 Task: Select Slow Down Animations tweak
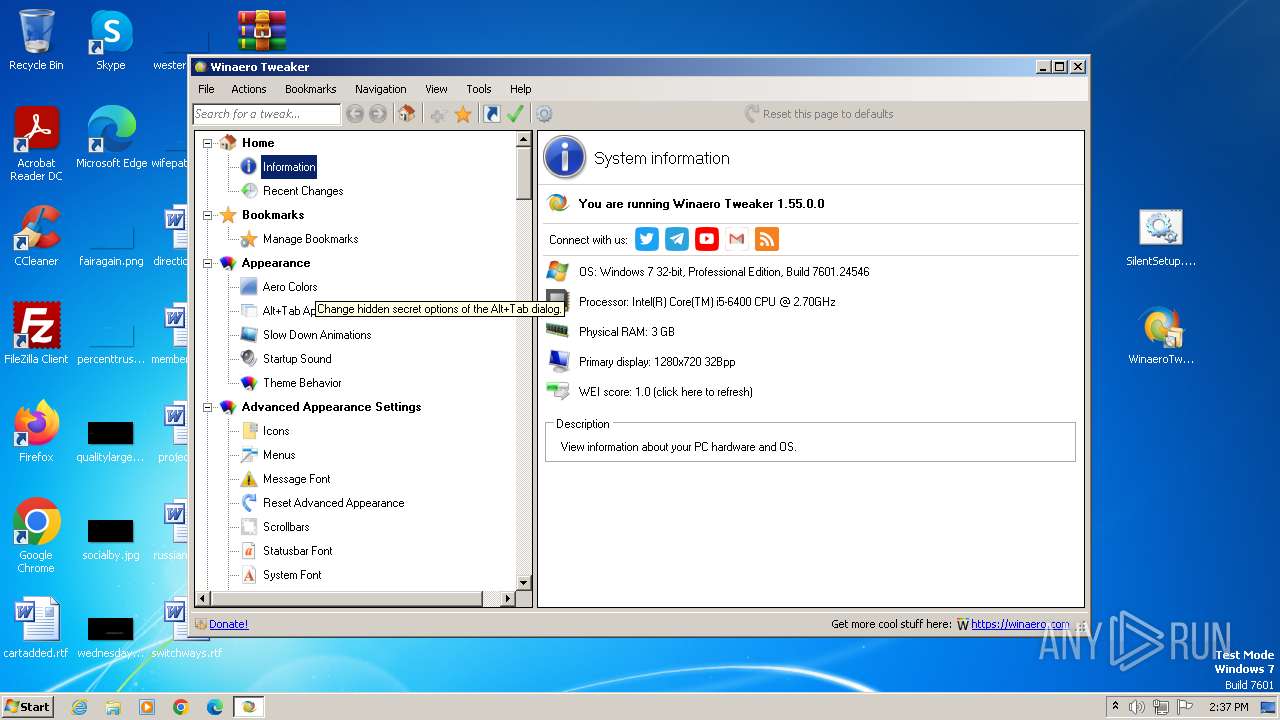(x=317, y=335)
